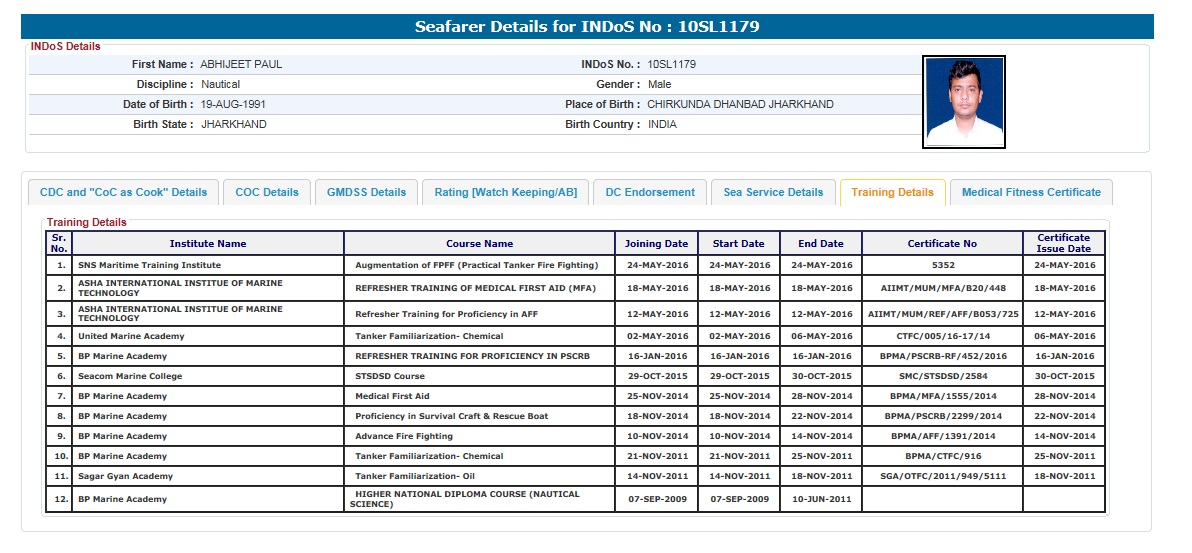
Task: Open the Medical Fitness Certificate tab
Action: 1031,192
